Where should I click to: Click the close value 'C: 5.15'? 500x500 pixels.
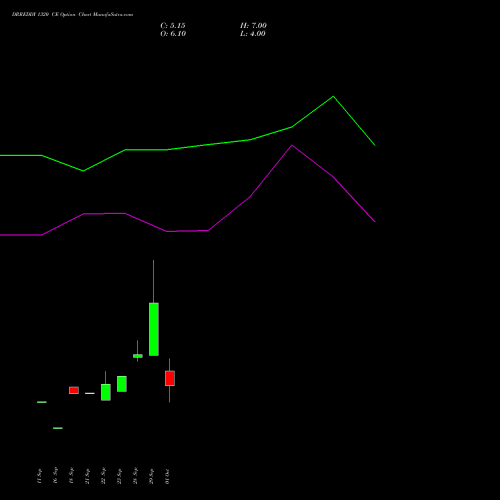coord(173,26)
